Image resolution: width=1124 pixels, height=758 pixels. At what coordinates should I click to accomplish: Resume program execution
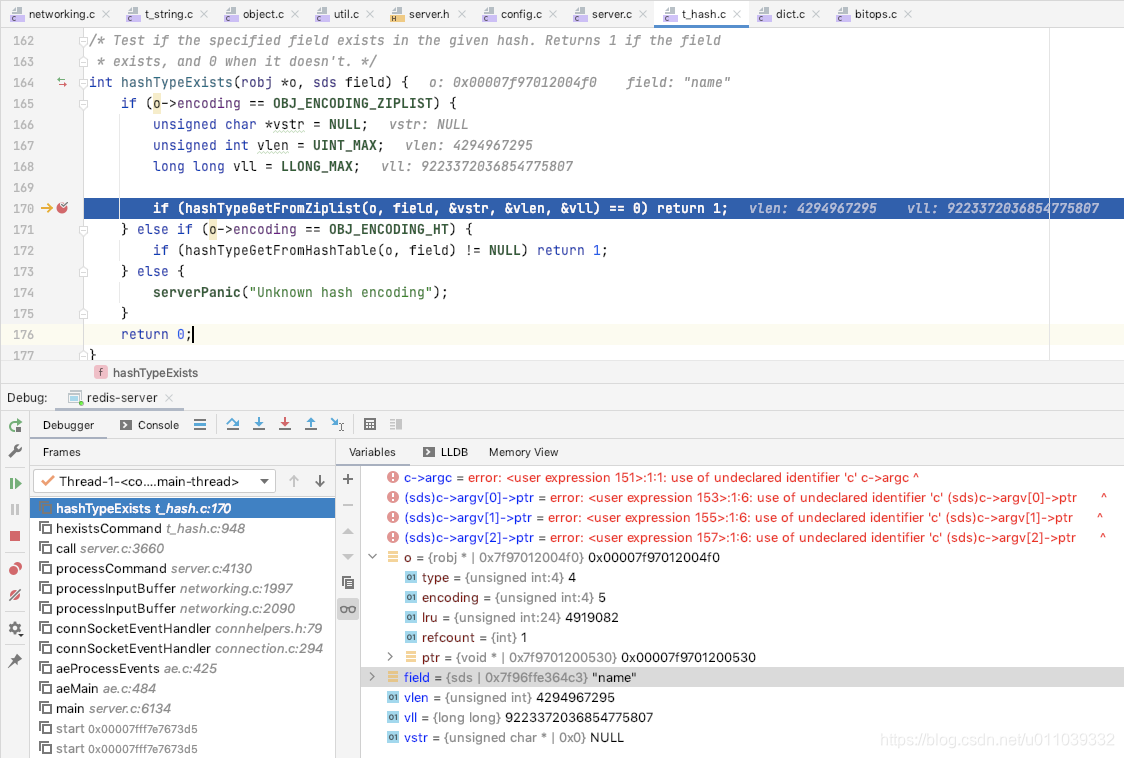pos(15,483)
